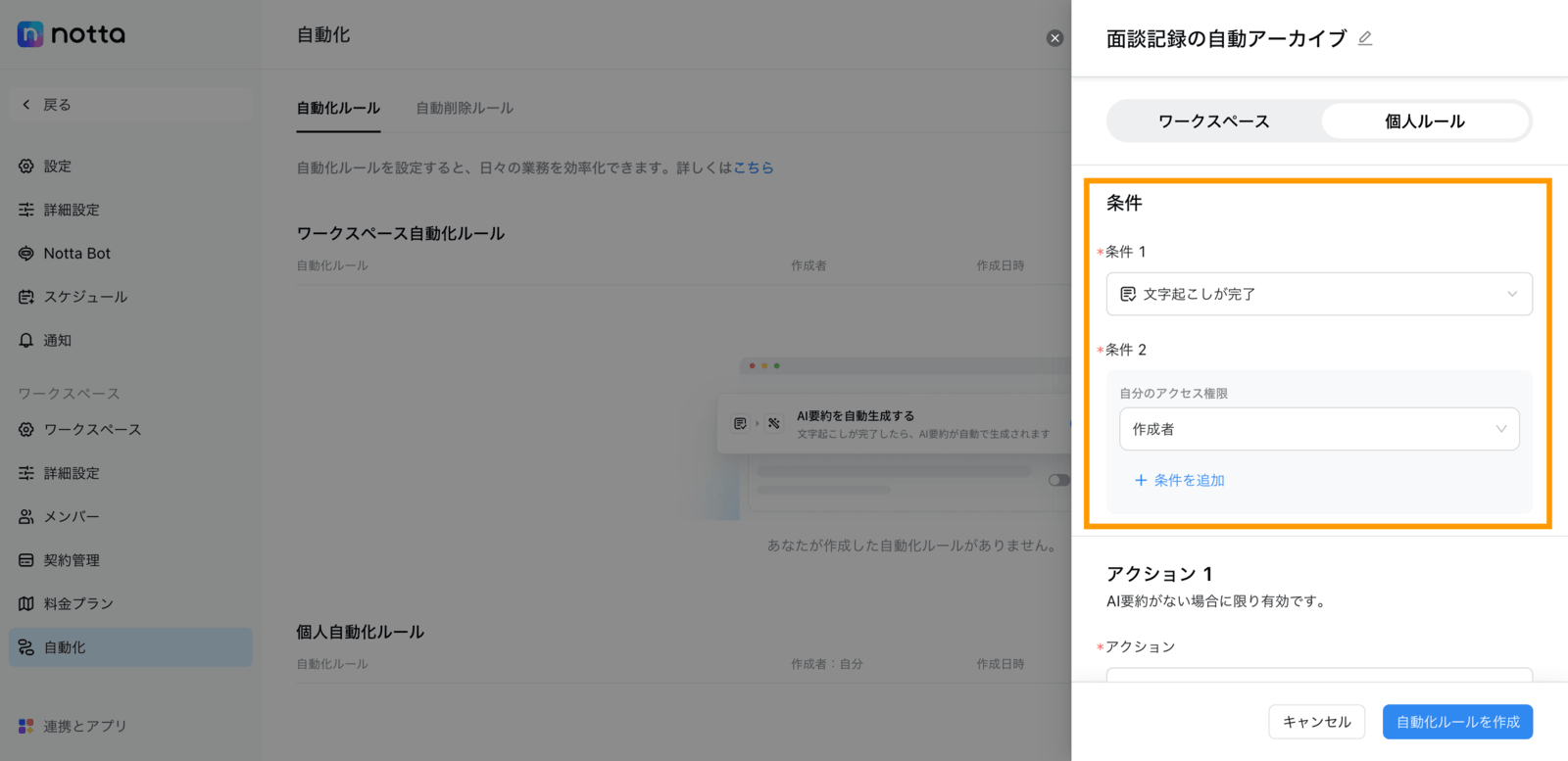
Task: Click the 戻る button
Action: (130, 105)
